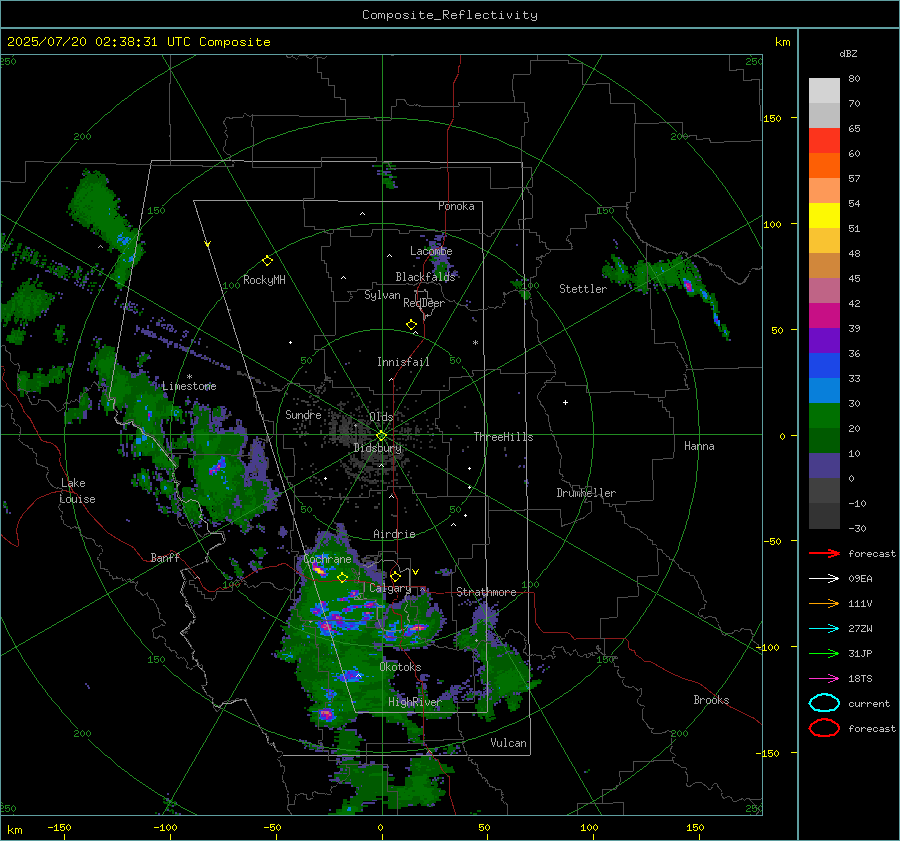Click the Sylvan label on map
Screen dimensions: 900x841
pyautogui.click(x=382, y=295)
